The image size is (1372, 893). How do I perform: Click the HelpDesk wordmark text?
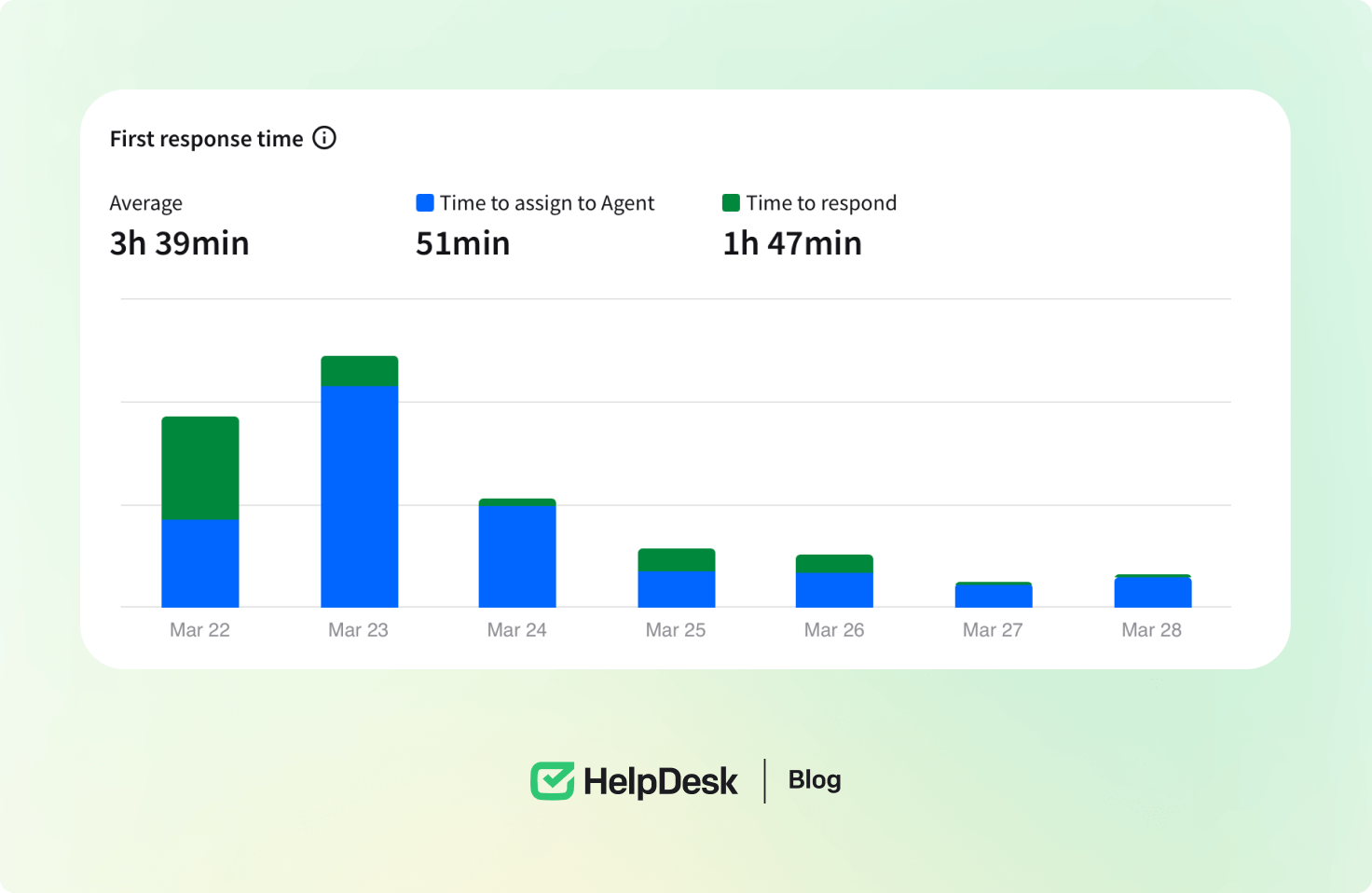660,781
